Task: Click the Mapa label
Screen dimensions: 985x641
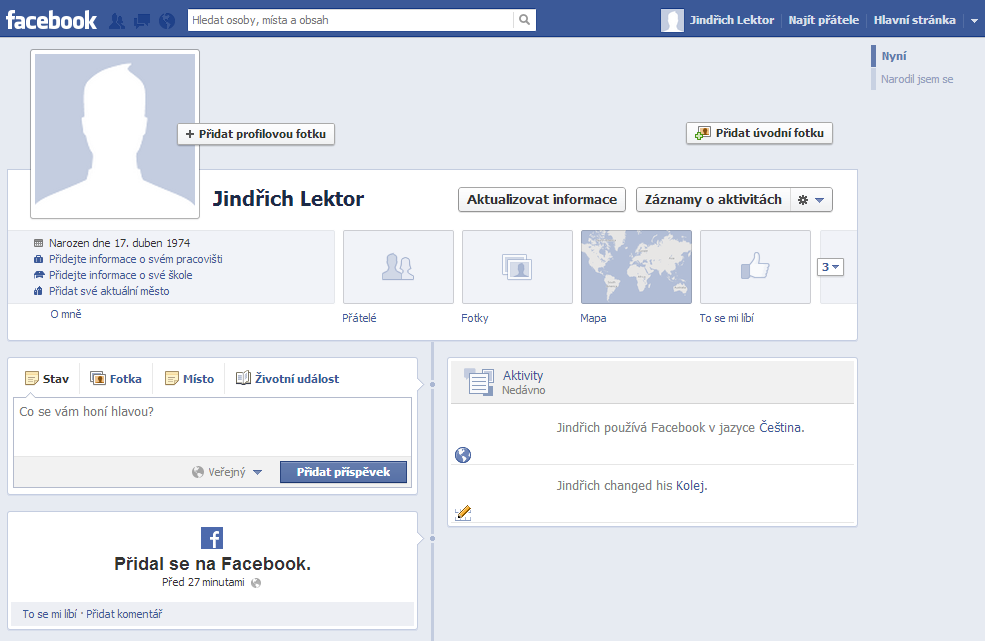Action: tap(593, 318)
